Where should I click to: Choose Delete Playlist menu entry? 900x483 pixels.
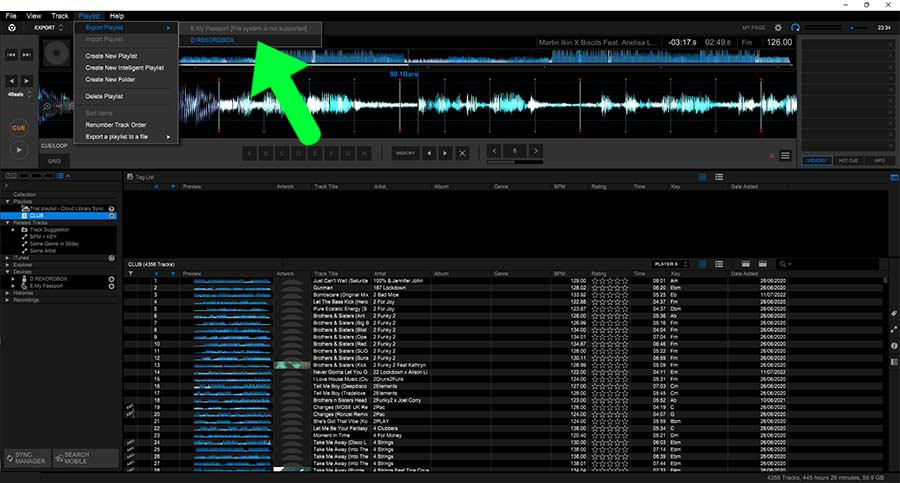[104, 96]
